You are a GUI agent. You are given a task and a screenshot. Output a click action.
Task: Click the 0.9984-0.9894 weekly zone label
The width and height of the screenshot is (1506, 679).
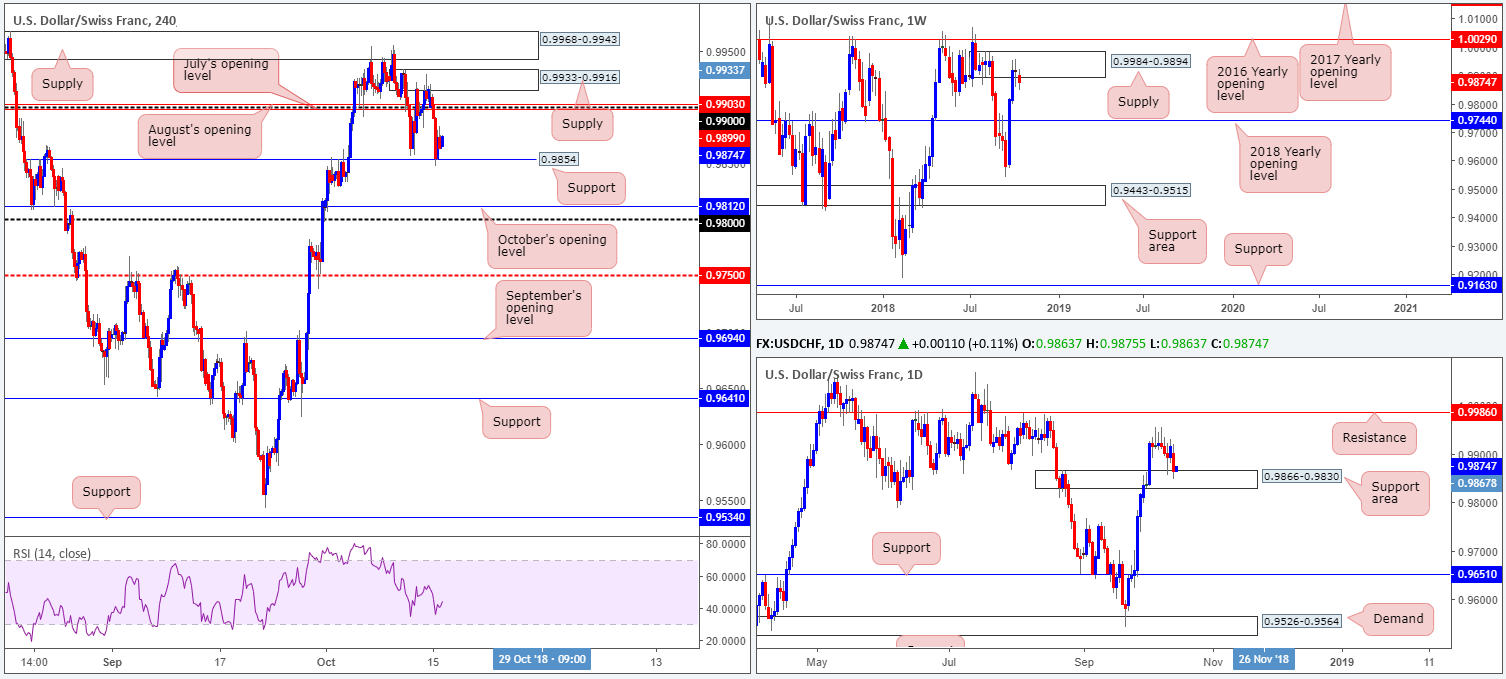pyautogui.click(x=1150, y=61)
